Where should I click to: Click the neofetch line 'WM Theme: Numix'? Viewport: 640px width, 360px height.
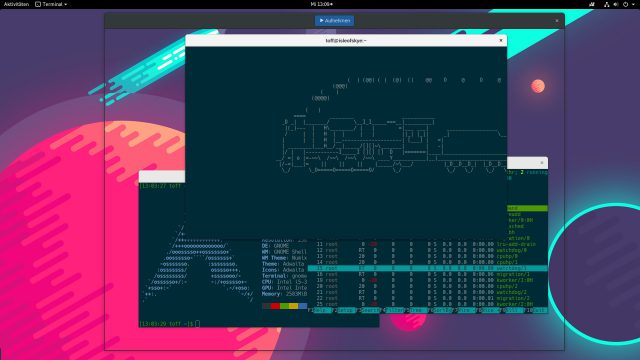pos(284,258)
